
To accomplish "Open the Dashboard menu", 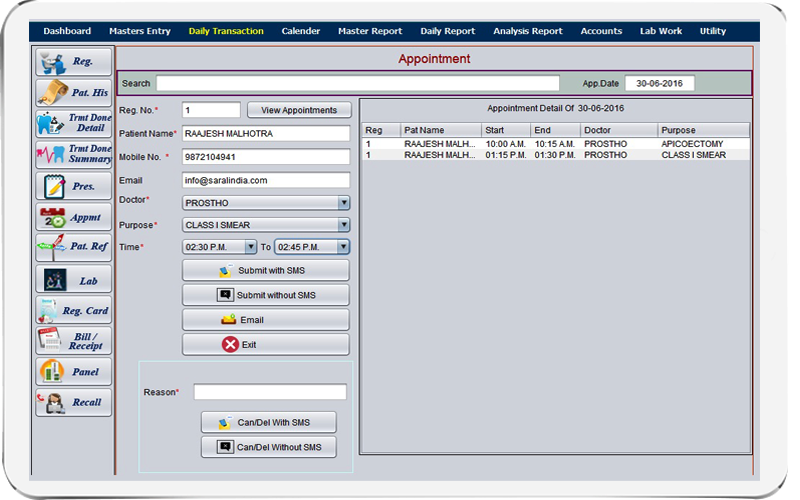I will pyautogui.click(x=67, y=31).
